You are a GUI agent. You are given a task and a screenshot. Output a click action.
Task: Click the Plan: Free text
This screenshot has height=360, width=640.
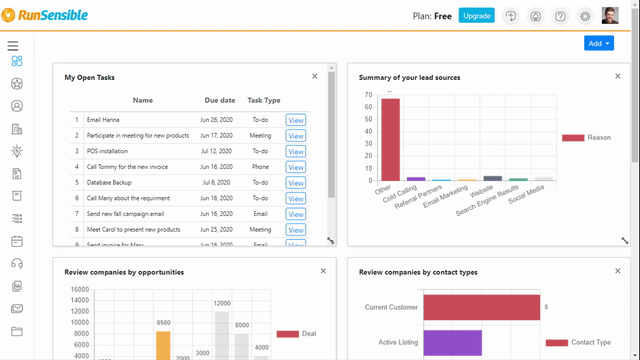click(432, 16)
